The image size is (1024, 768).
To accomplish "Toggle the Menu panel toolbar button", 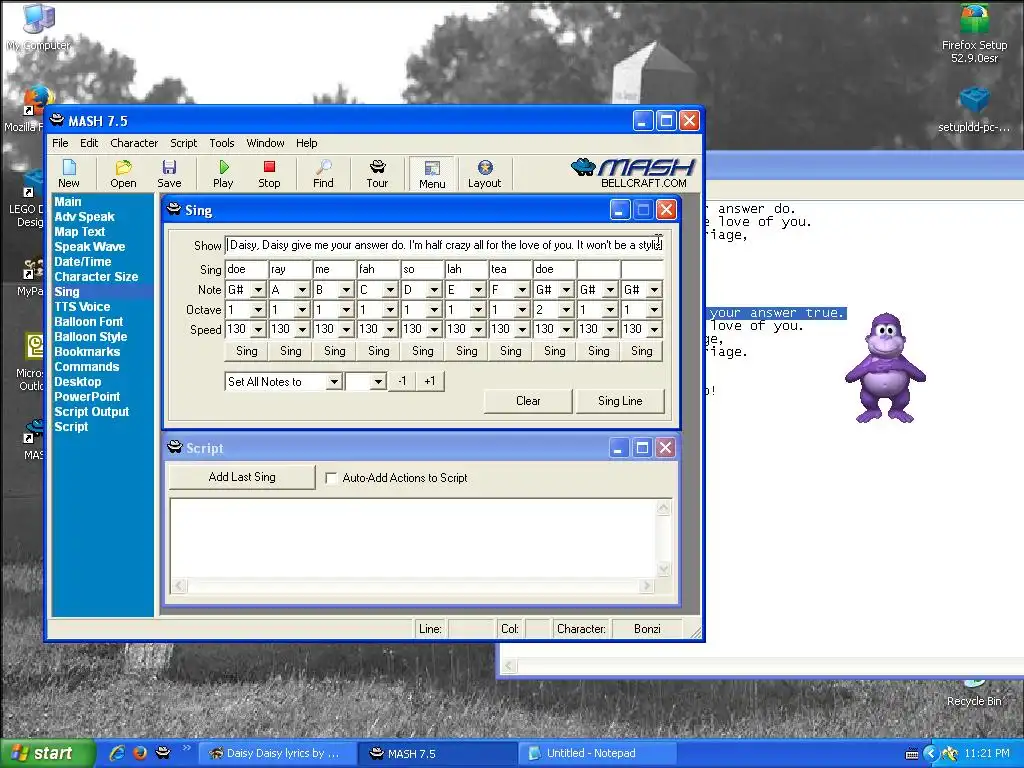I will 432,174.
